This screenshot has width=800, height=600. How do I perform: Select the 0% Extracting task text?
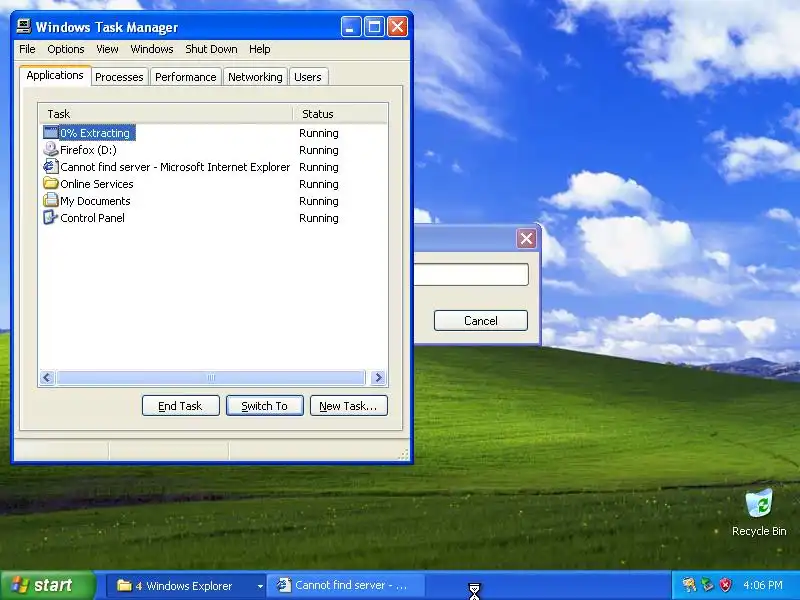[x=95, y=133]
